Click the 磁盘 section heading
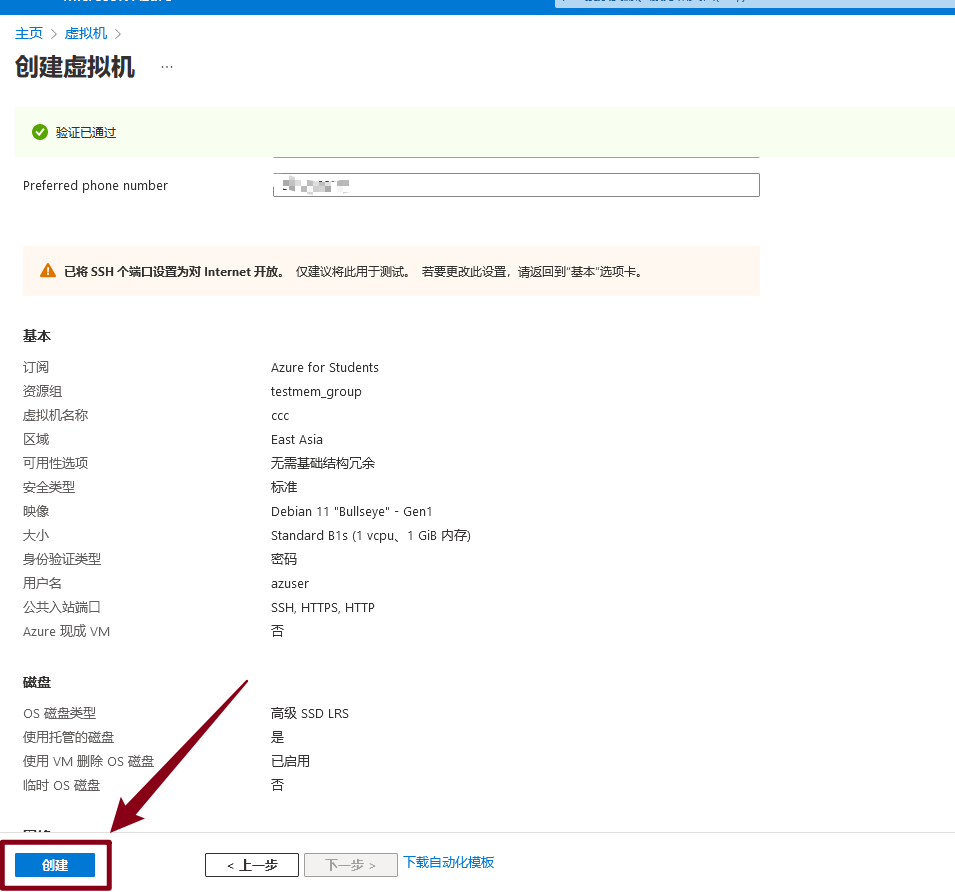Image resolution: width=955 pixels, height=892 pixels. (x=37, y=682)
